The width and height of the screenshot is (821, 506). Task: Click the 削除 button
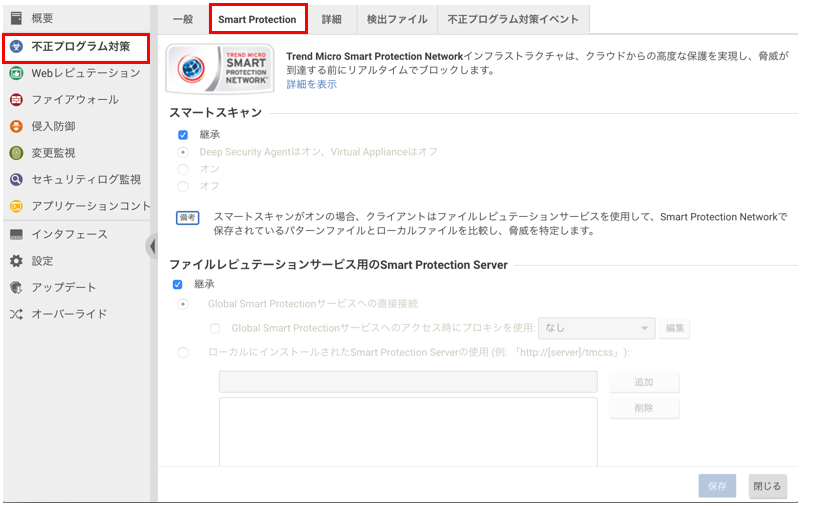[x=644, y=408]
